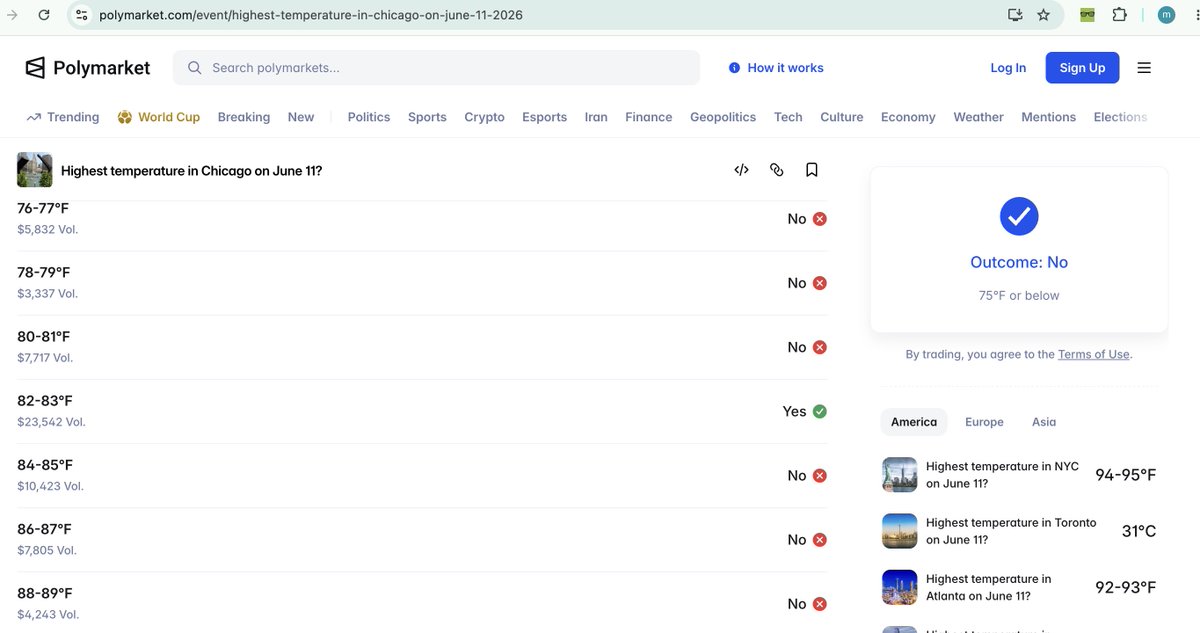
Task: Click the Outcome: No heading
Action: pyautogui.click(x=1019, y=262)
